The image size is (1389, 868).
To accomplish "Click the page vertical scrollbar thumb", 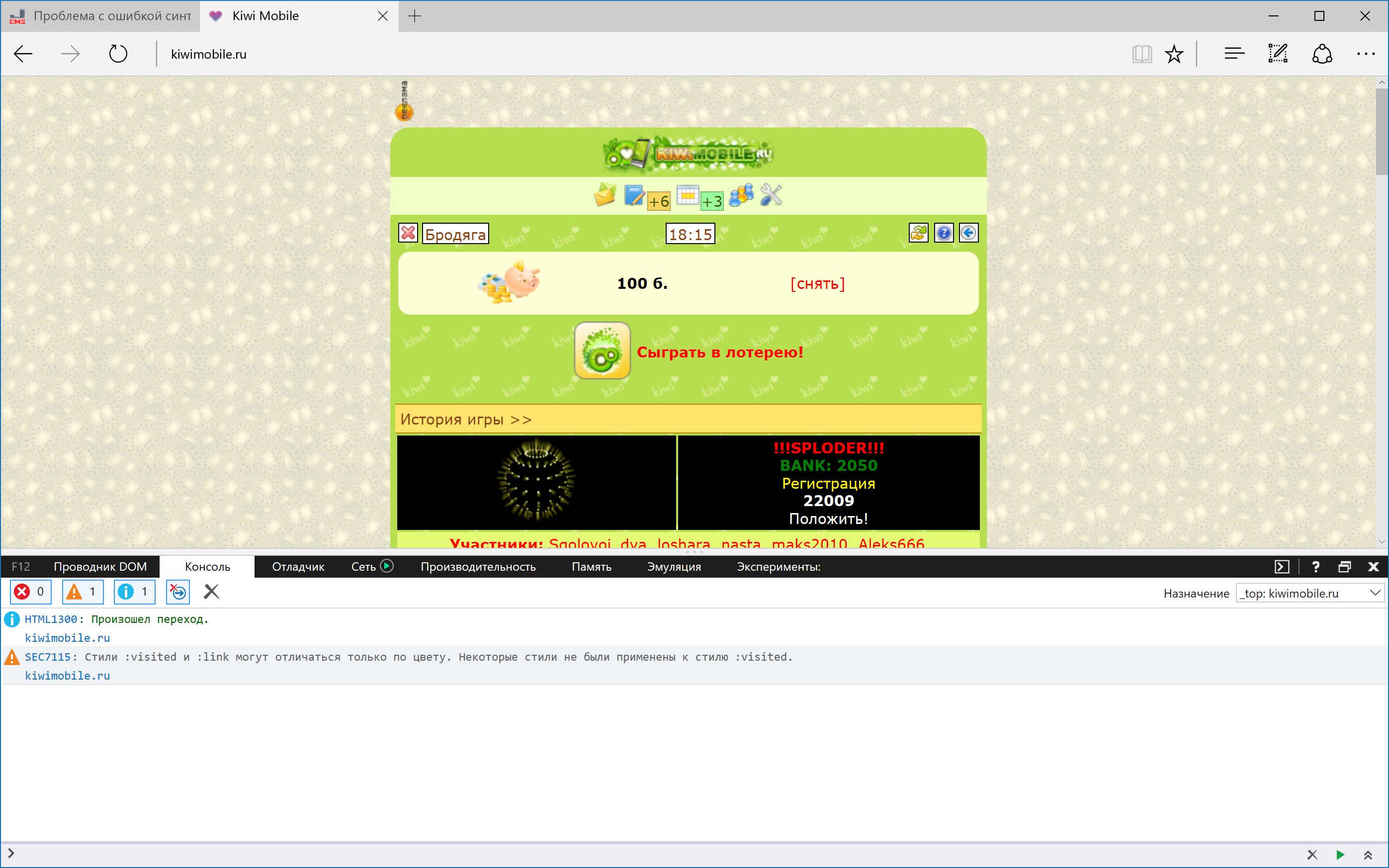I will [1381, 132].
